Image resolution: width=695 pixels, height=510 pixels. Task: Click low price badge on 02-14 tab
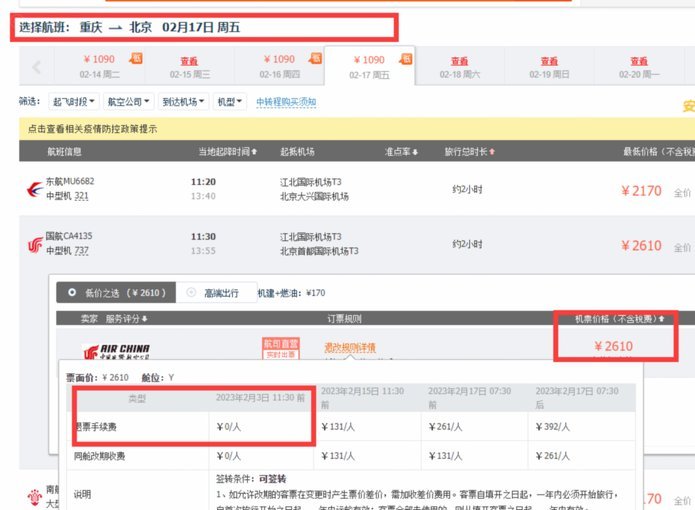[x=136, y=58]
